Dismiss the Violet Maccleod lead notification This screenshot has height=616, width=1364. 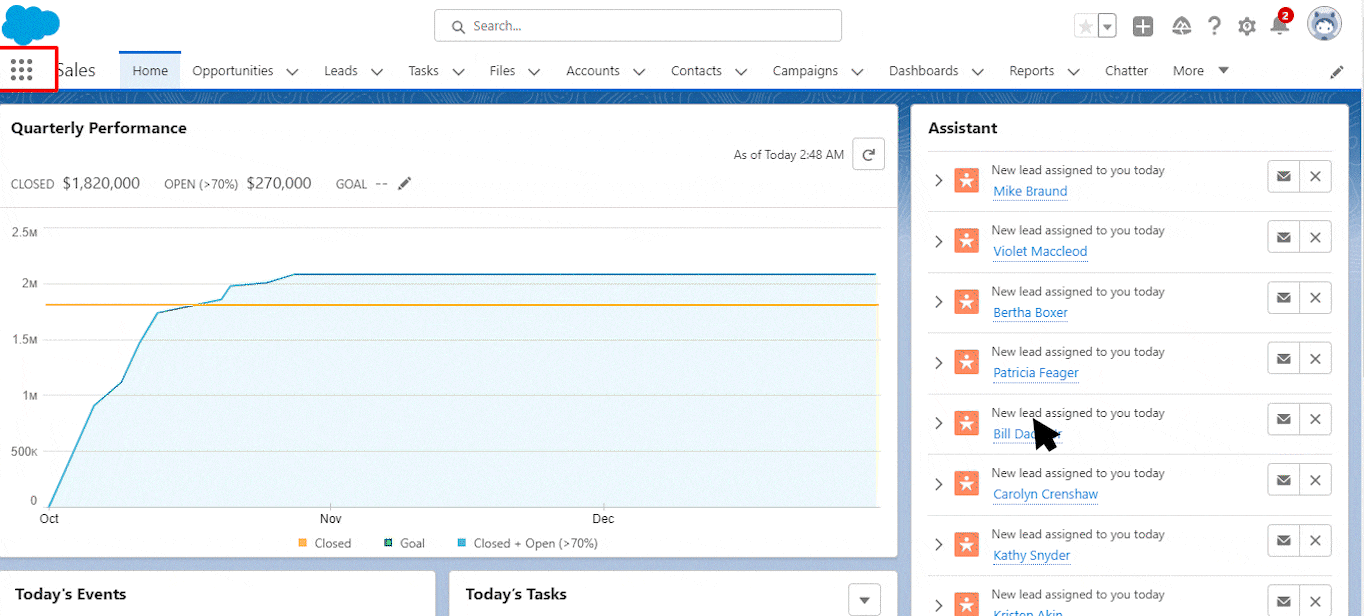pos(1315,237)
